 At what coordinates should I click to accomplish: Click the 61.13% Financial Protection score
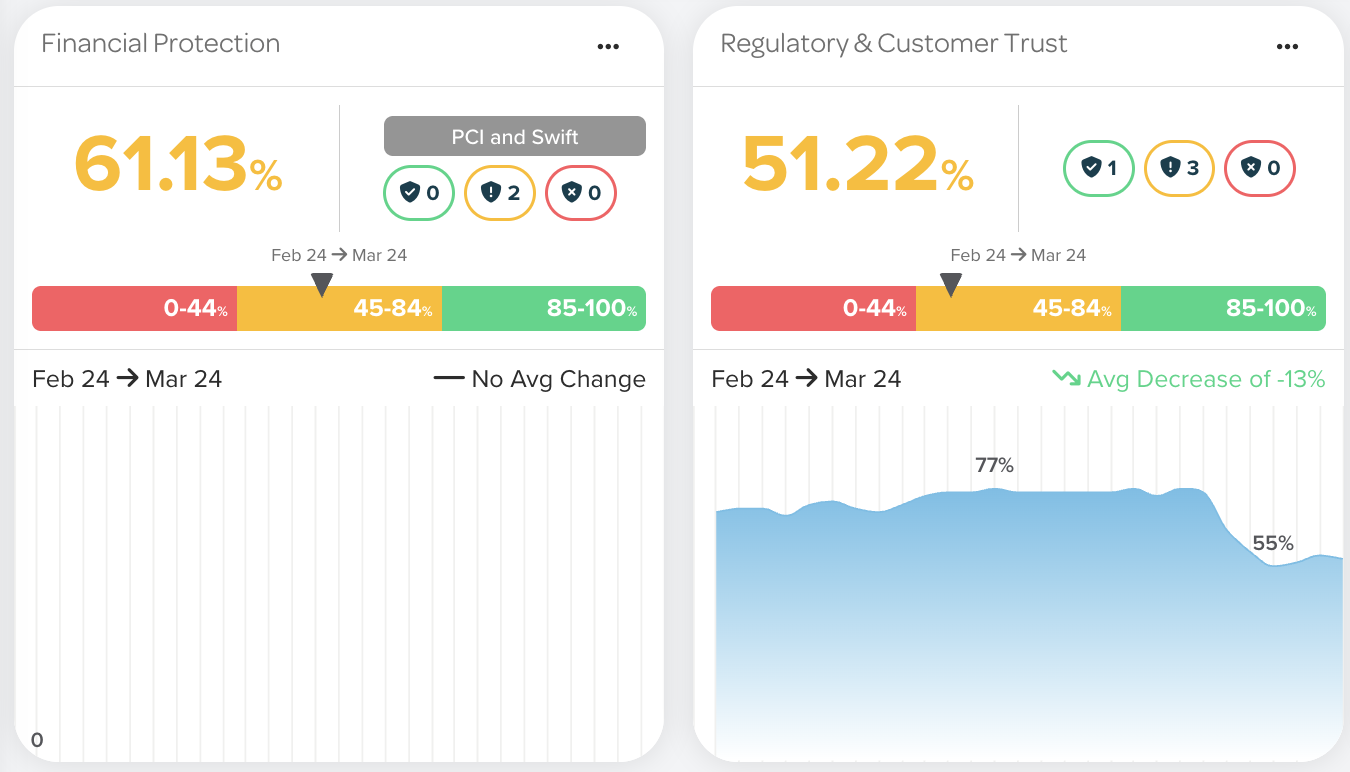pyautogui.click(x=178, y=165)
